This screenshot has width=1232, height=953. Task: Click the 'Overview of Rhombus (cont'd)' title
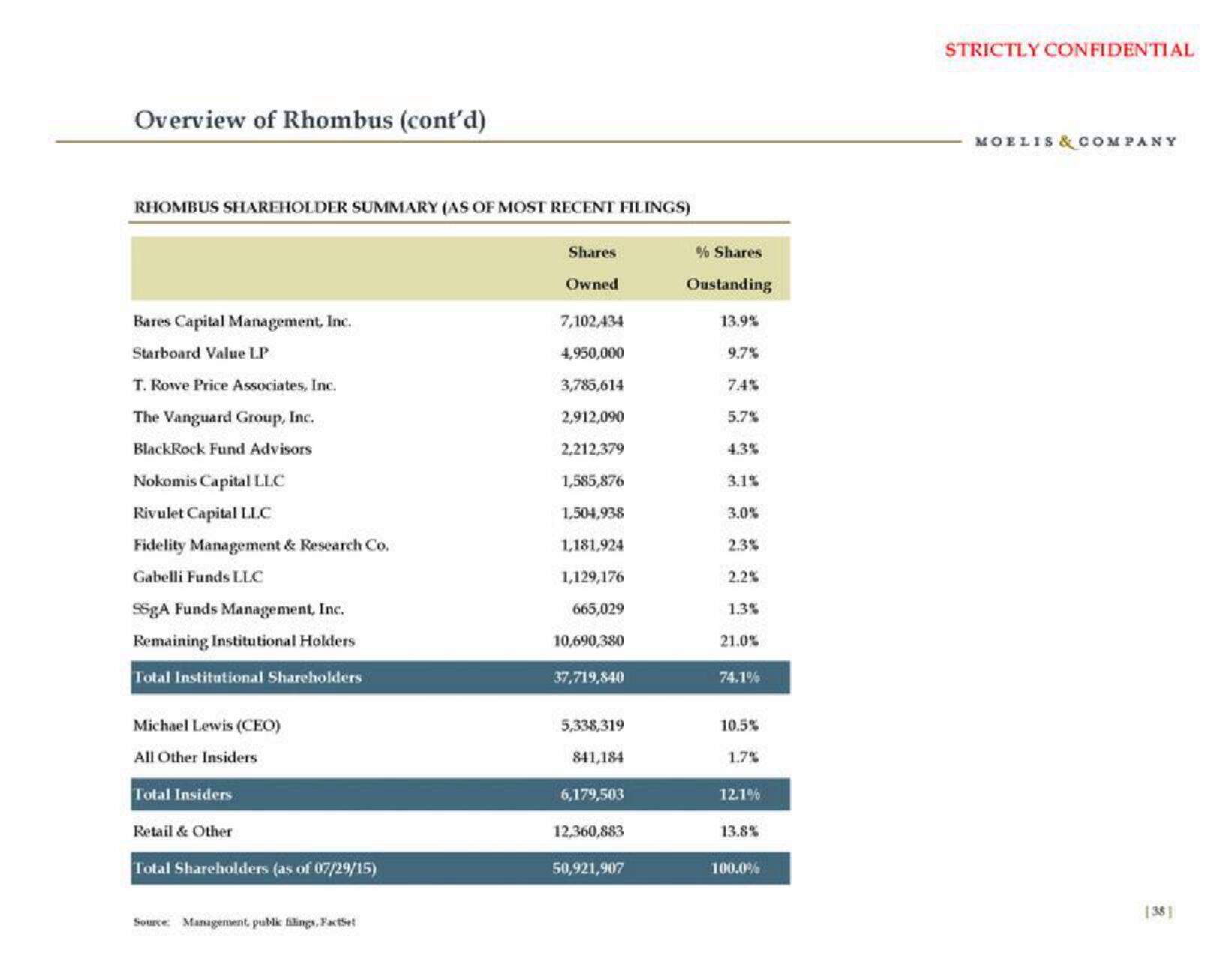[x=310, y=120]
